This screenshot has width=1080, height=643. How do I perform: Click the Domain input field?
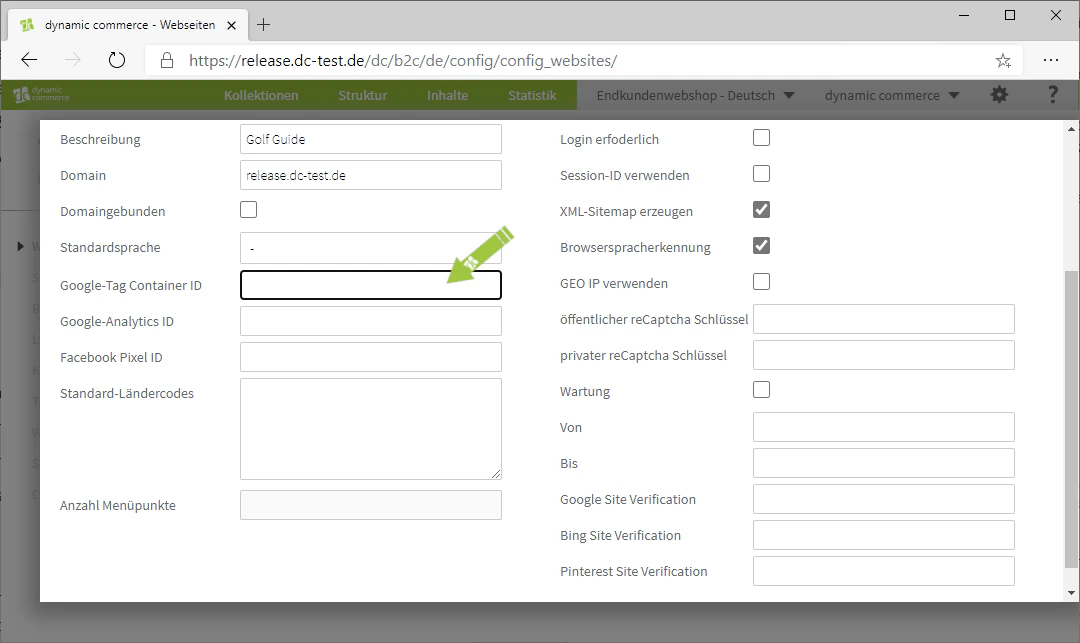(x=371, y=175)
